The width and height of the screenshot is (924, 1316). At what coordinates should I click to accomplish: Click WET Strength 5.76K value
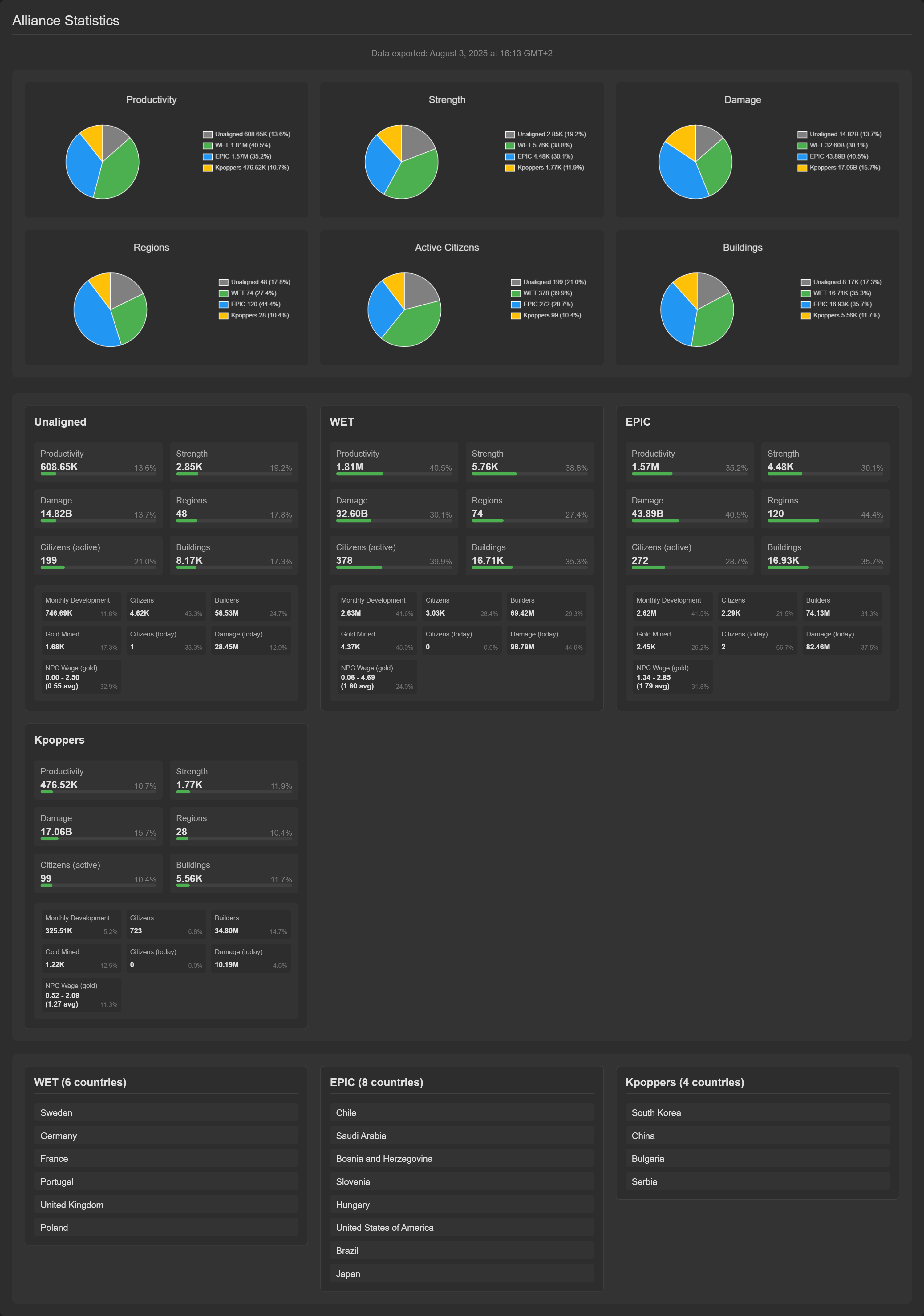pos(485,467)
